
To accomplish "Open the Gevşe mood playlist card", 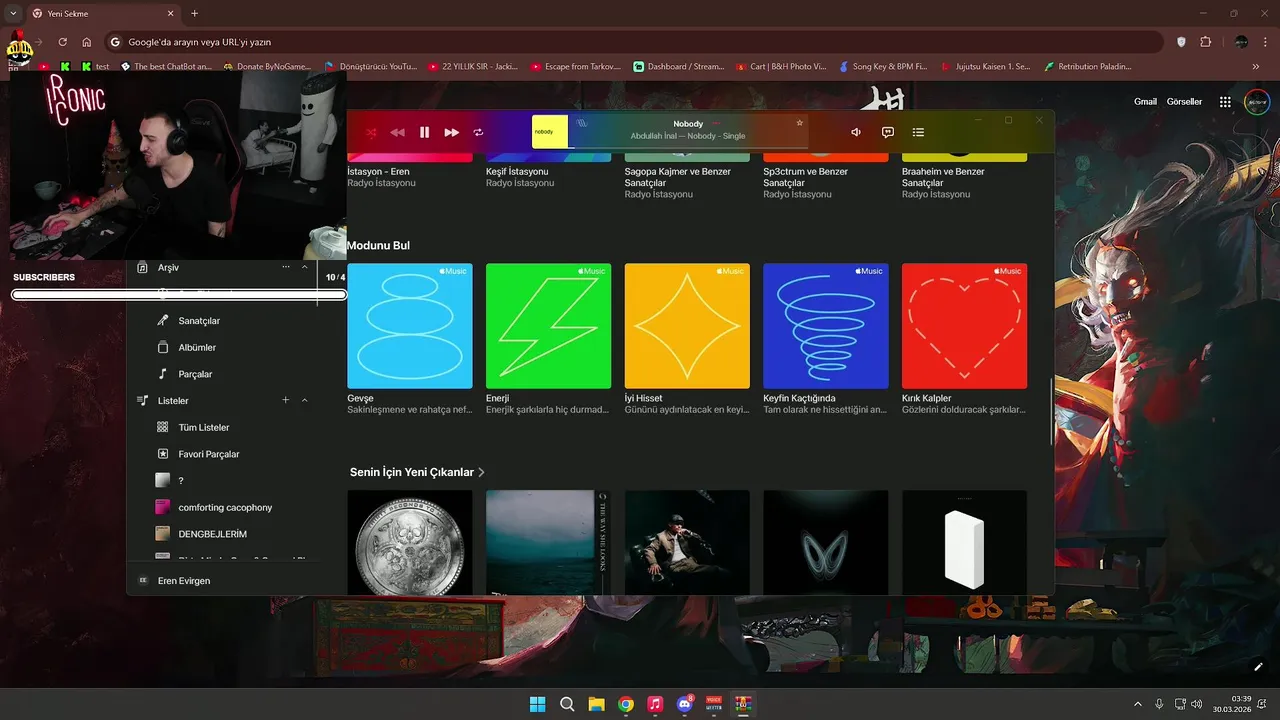I will 410,326.
